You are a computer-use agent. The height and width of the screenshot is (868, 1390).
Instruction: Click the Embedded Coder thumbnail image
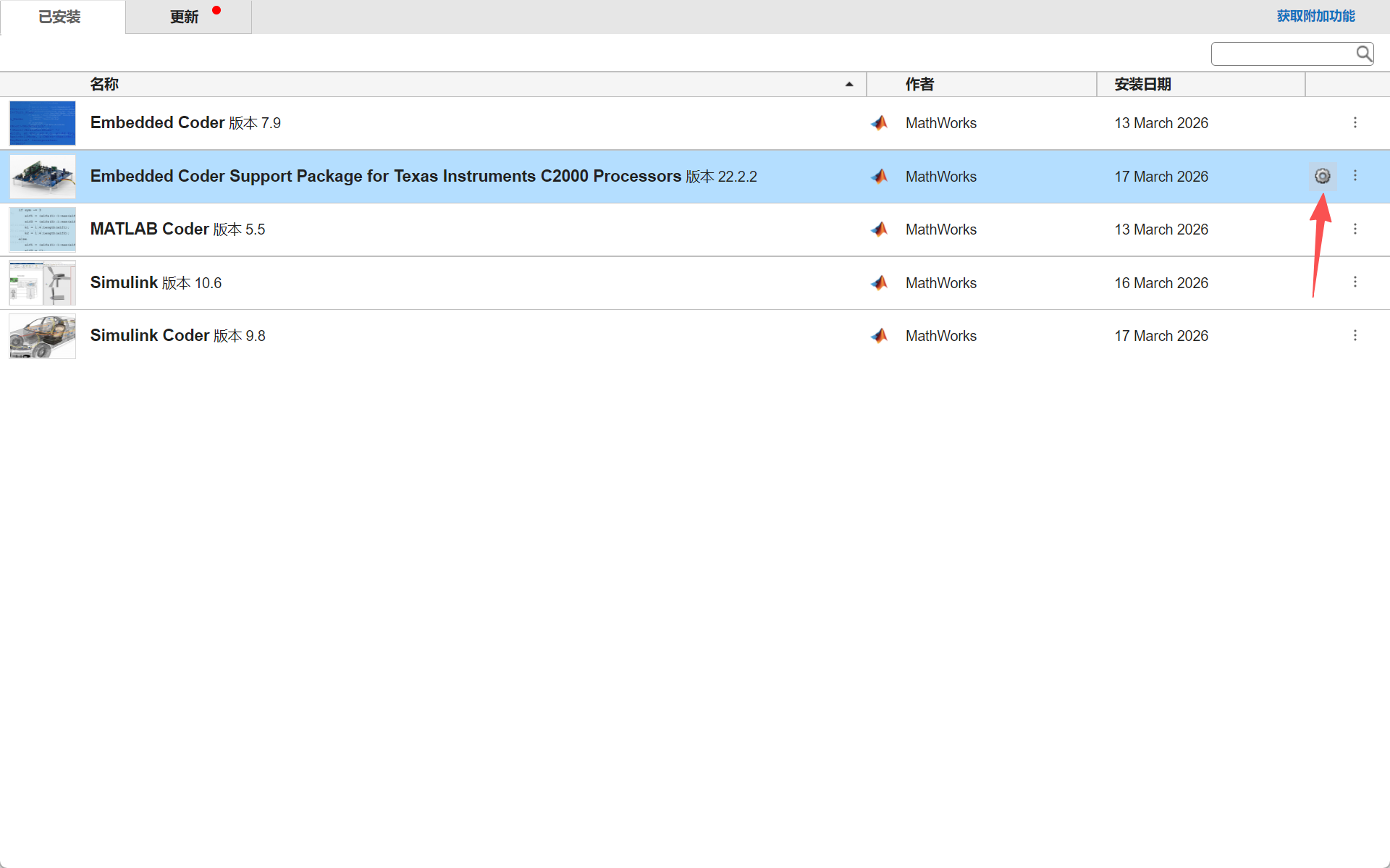42,123
